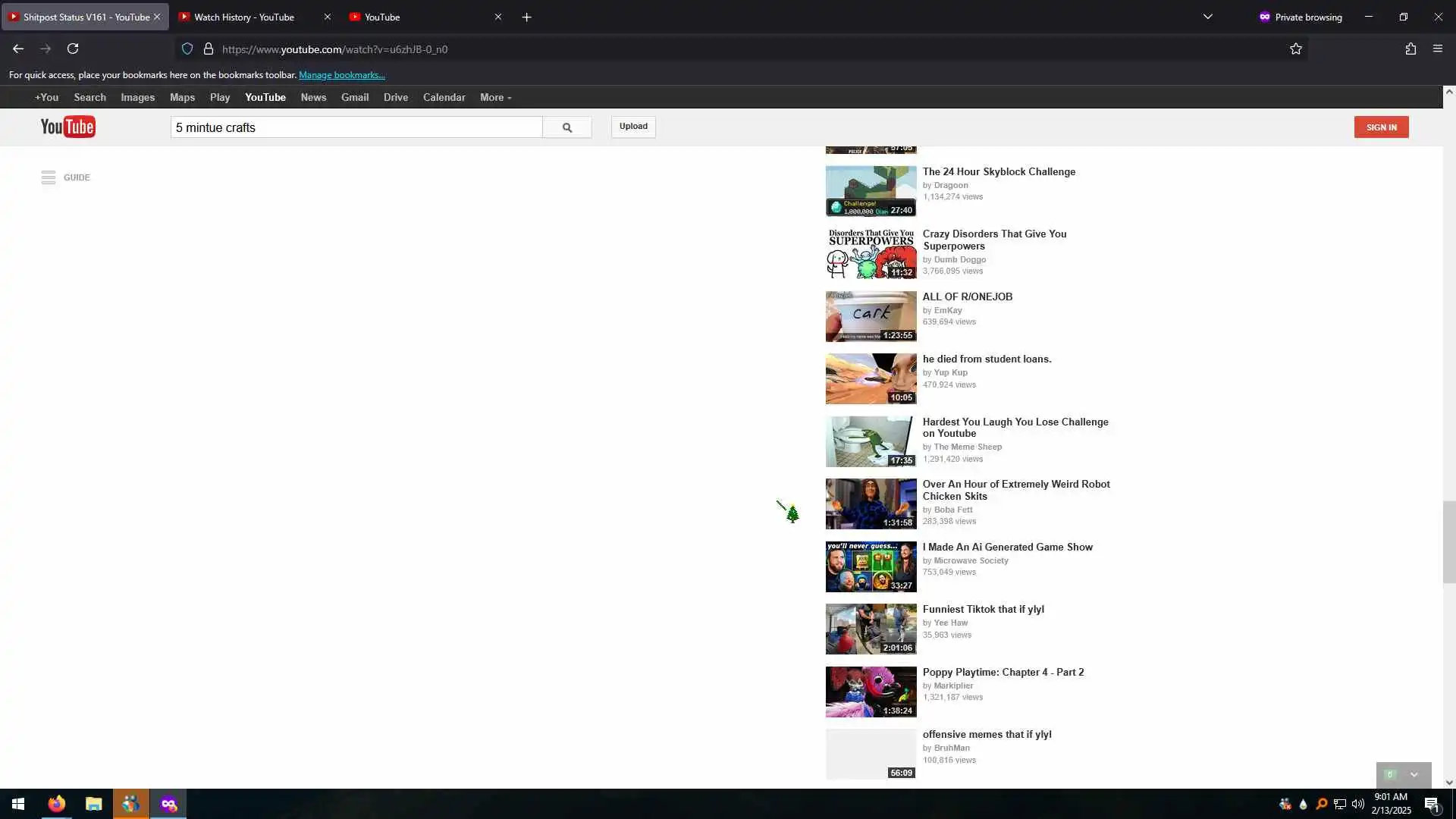This screenshot has height=819, width=1456.
Task: Click the page vertical scrollbar thumb
Action: pyautogui.click(x=1448, y=541)
